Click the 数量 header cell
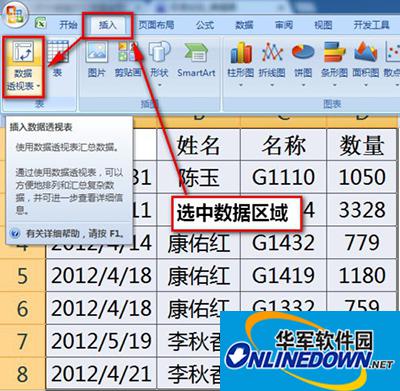Viewport: 400px width, 391px height. tap(362, 146)
